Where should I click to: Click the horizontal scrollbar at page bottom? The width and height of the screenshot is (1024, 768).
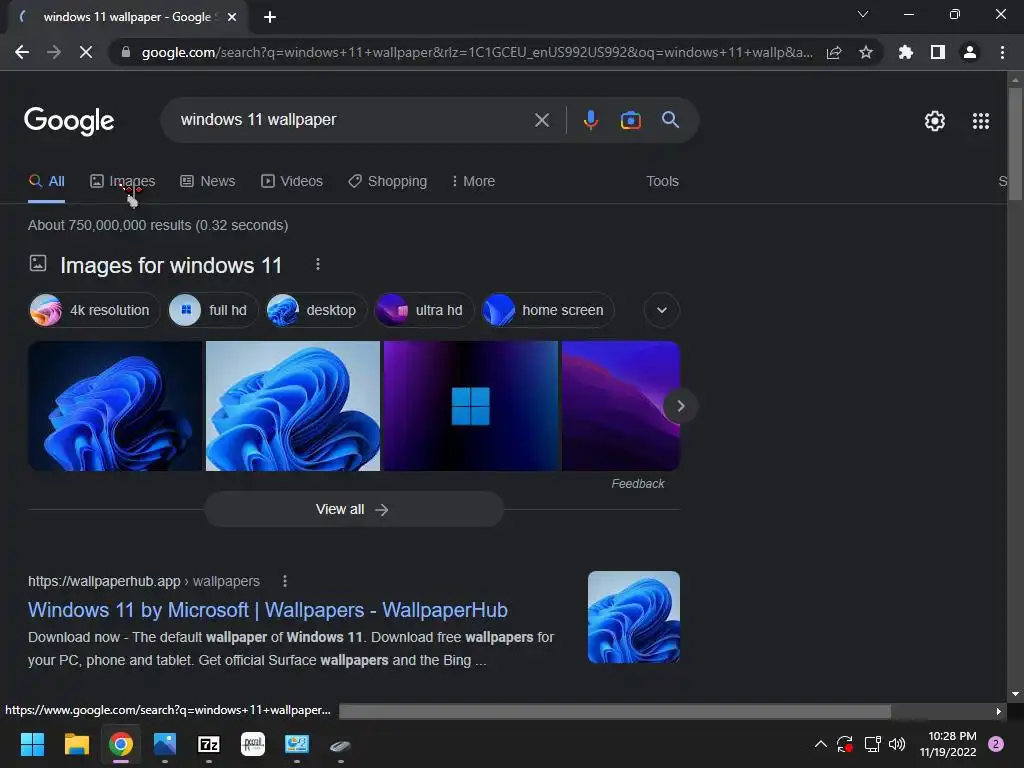point(615,711)
